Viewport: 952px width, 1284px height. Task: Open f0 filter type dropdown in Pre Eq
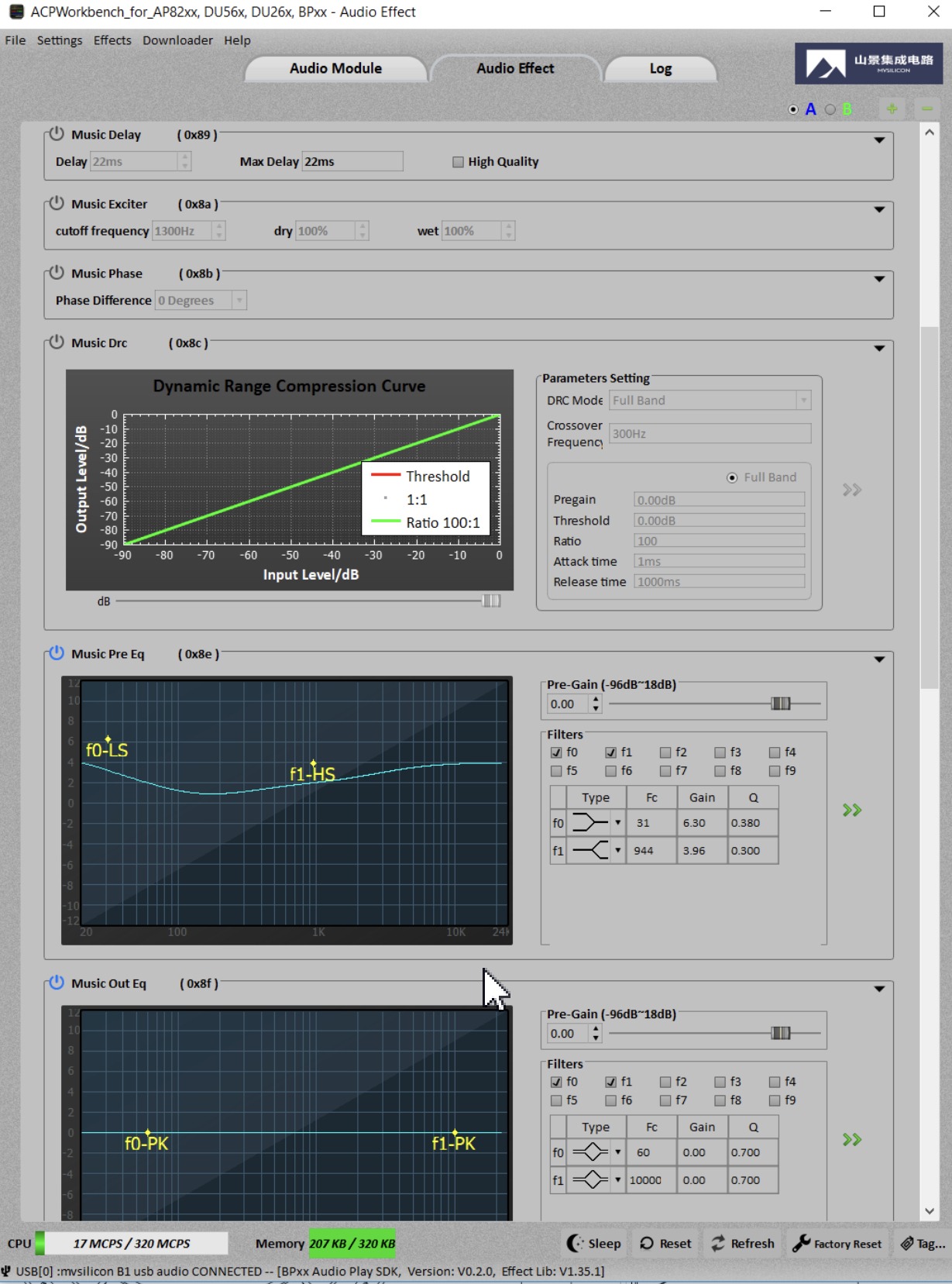617,822
